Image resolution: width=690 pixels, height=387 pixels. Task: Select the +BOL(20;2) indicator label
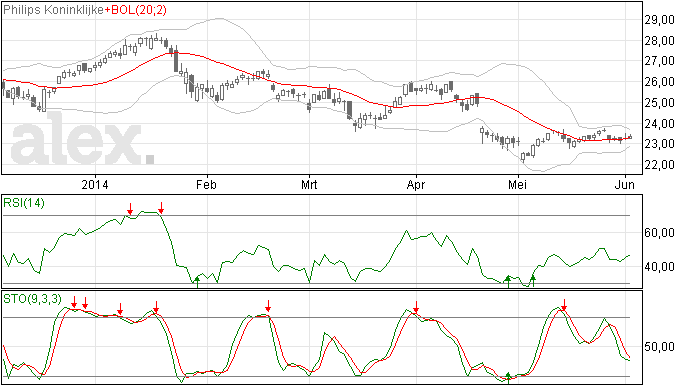[x=136, y=10]
